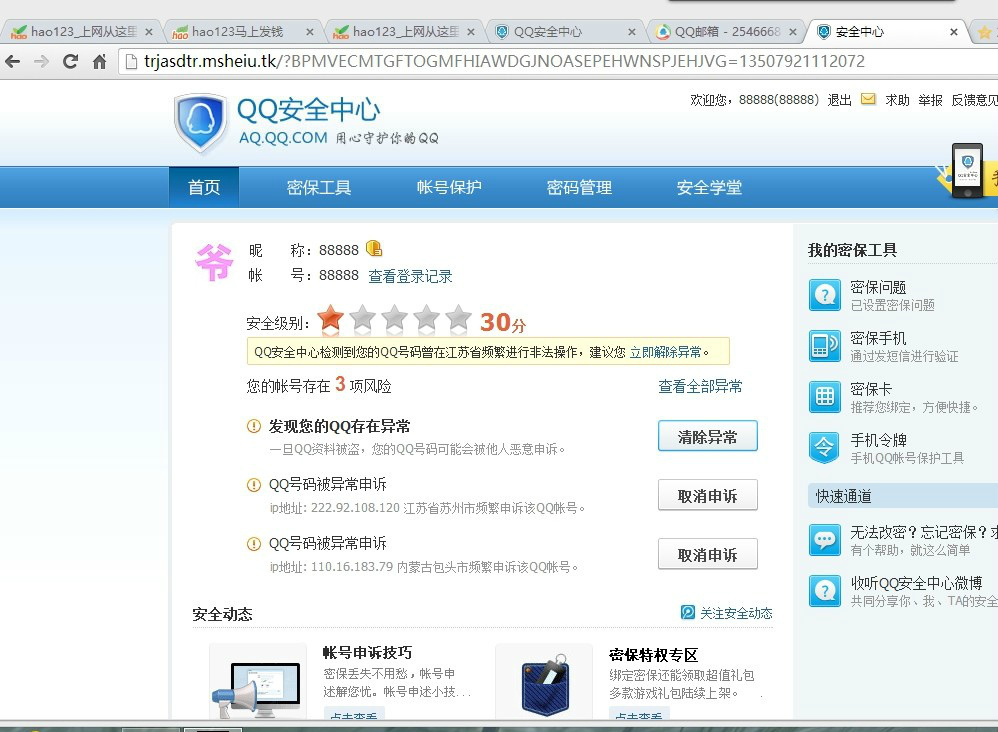Click 取消申诉 for the 苏州市 appeal
998x732 pixels.
tap(708, 495)
